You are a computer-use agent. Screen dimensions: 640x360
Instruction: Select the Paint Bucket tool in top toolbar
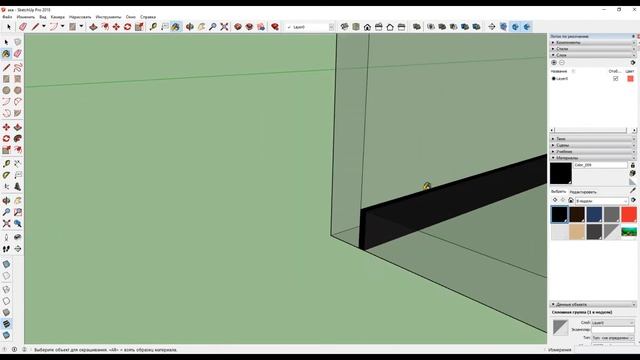click(176, 27)
